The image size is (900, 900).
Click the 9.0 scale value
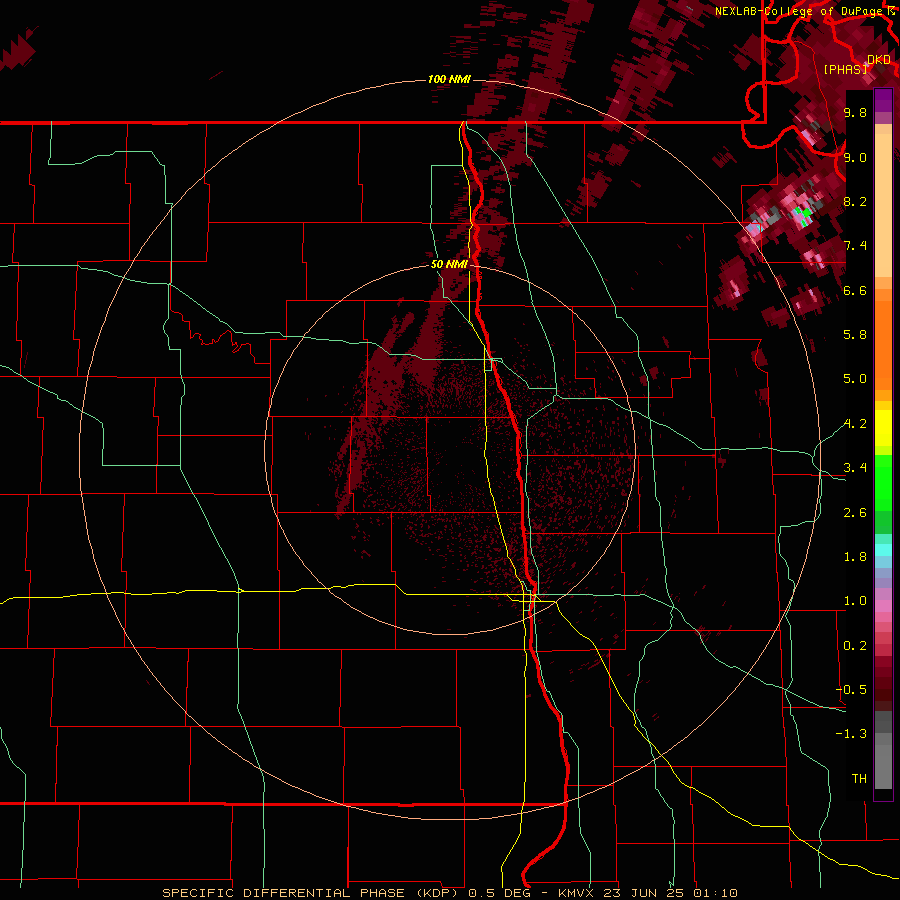855,157
